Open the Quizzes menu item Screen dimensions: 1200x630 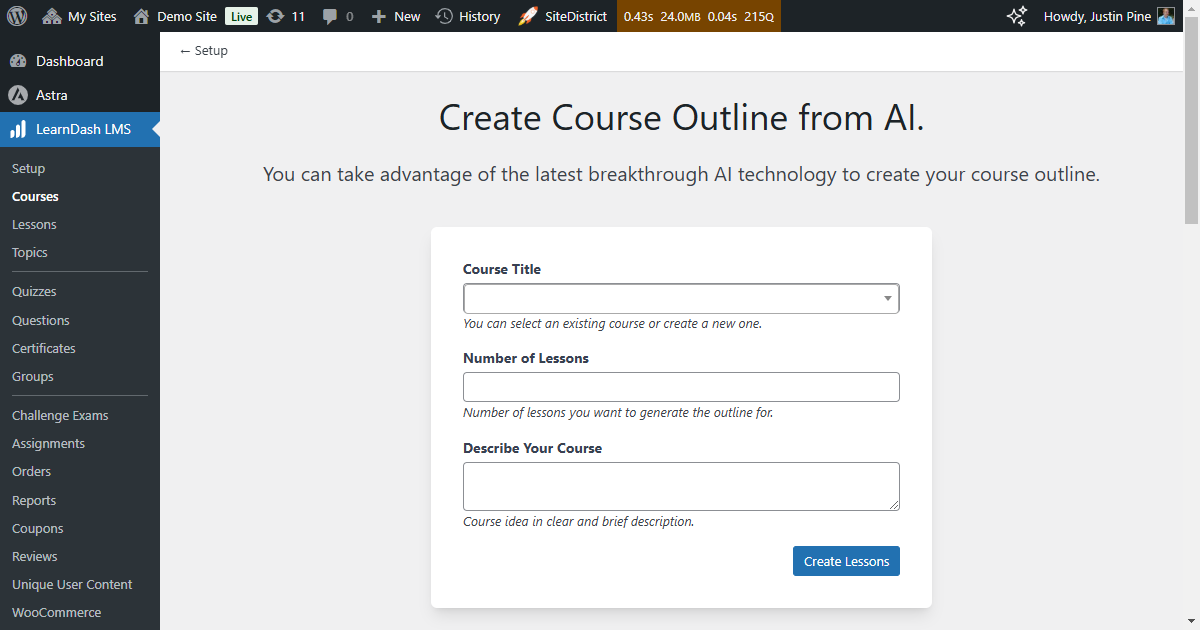click(x=33, y=291)
